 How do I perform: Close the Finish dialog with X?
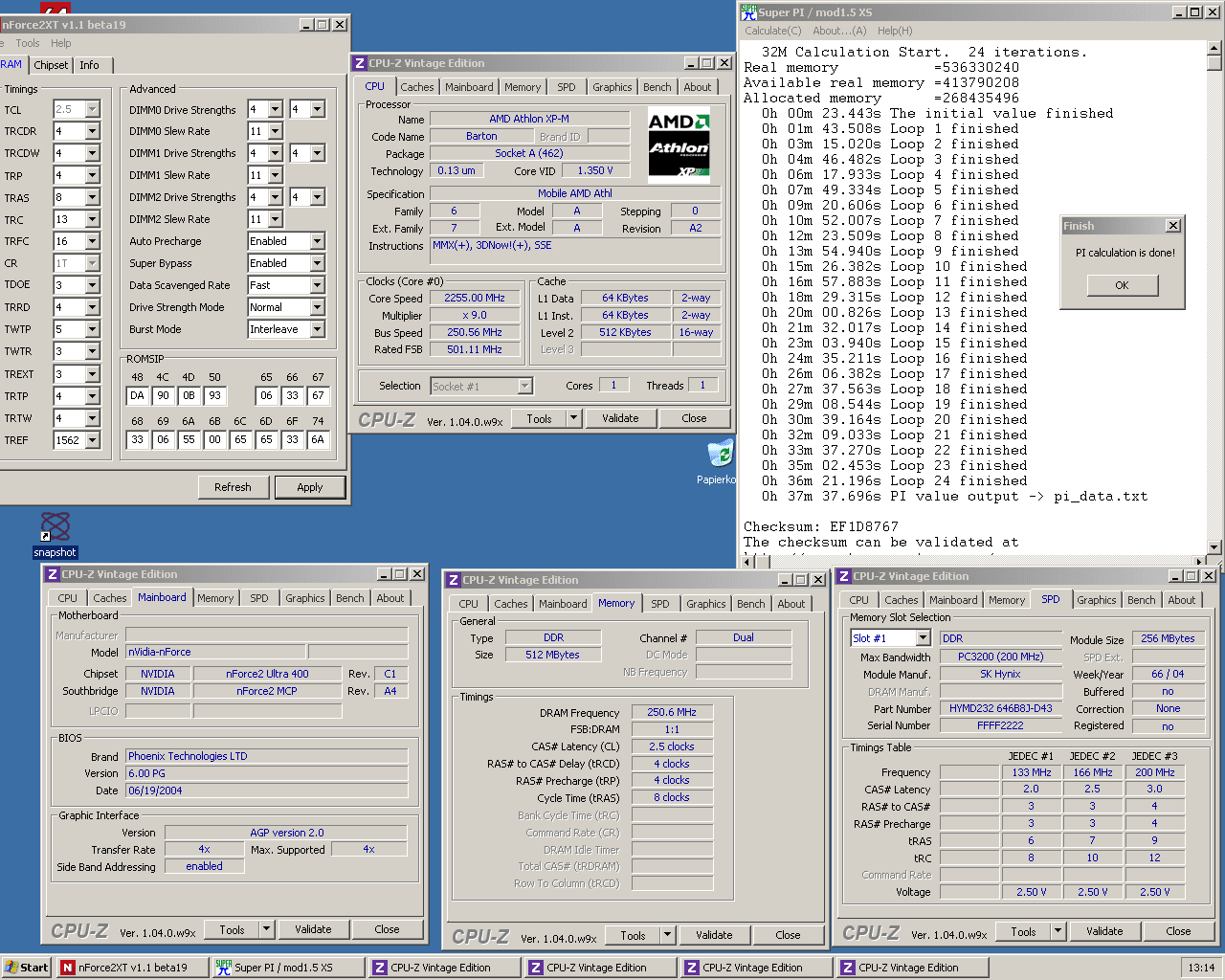[x=1173, y=226]
